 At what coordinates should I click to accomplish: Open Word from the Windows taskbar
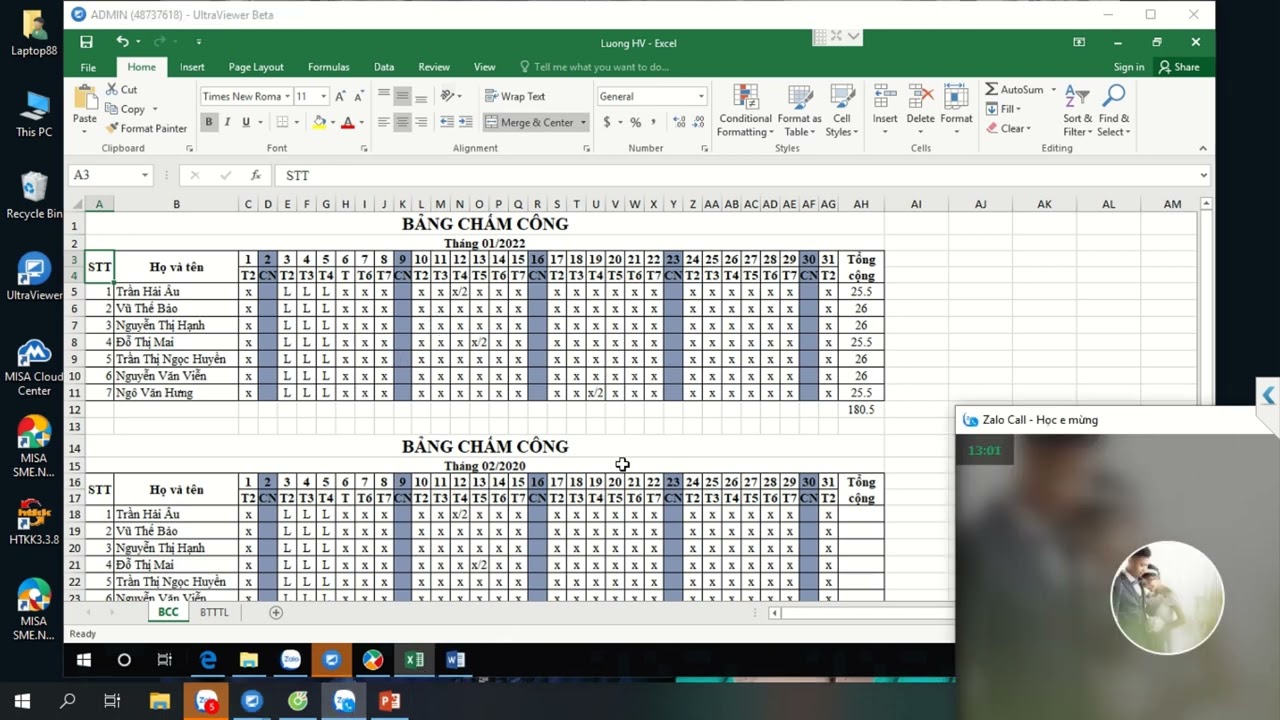tap(455, 659)
